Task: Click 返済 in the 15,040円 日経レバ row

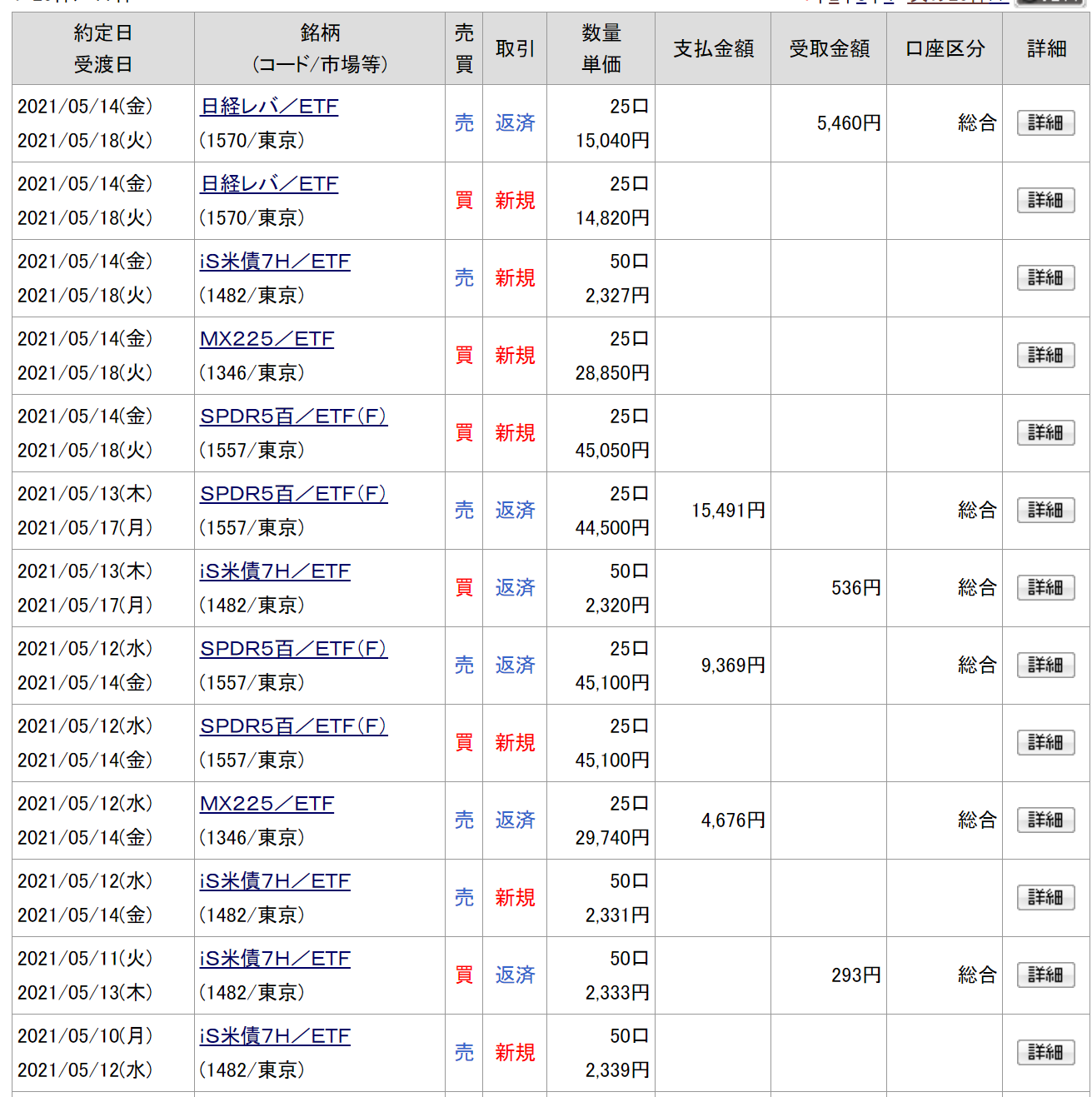Action: pyautogui.click(x=515, y=123)
